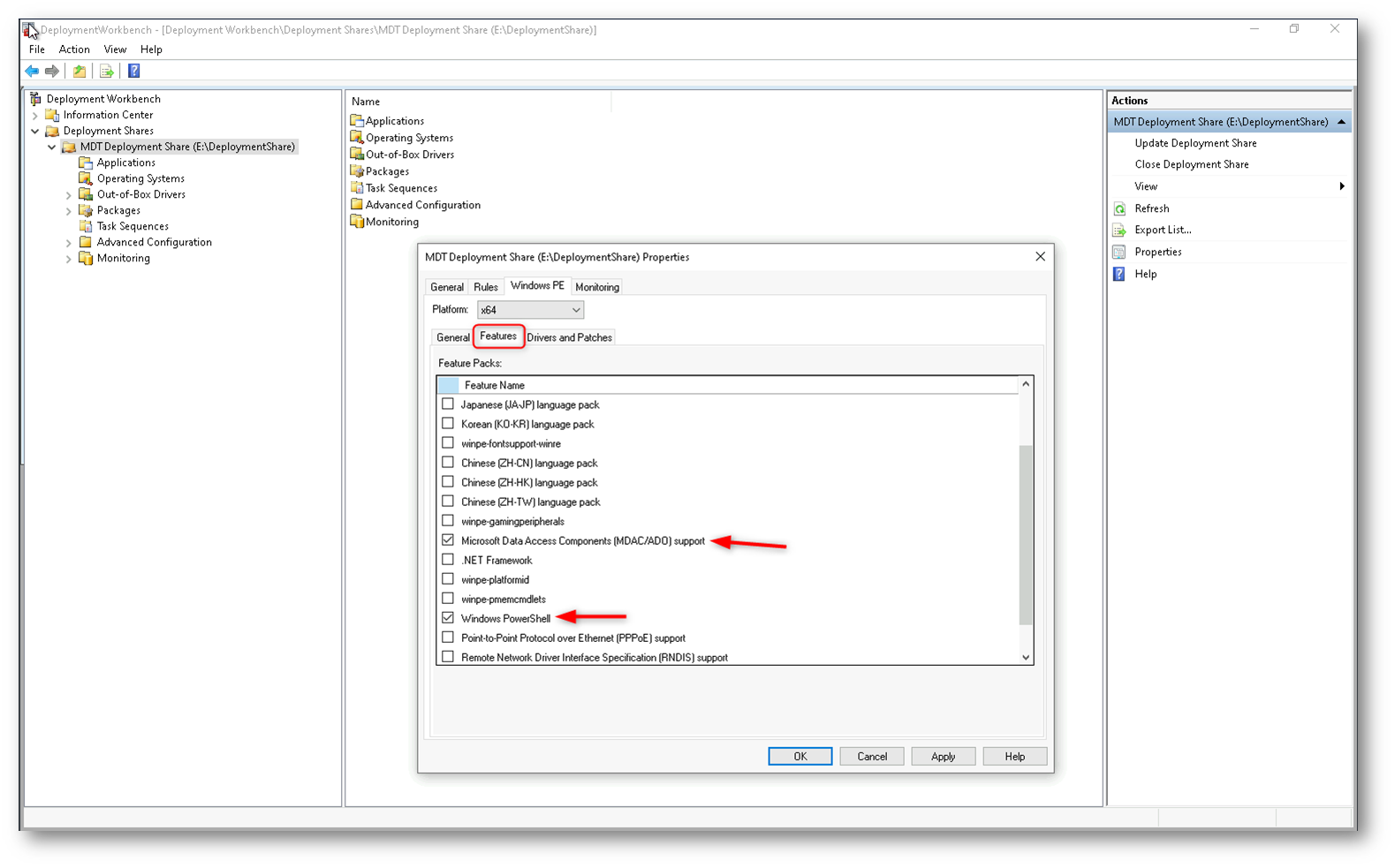Click the Refresh icon in Actions pane
The image size is (1395, 868).
pyautogui.click(x=1119, y=208)
